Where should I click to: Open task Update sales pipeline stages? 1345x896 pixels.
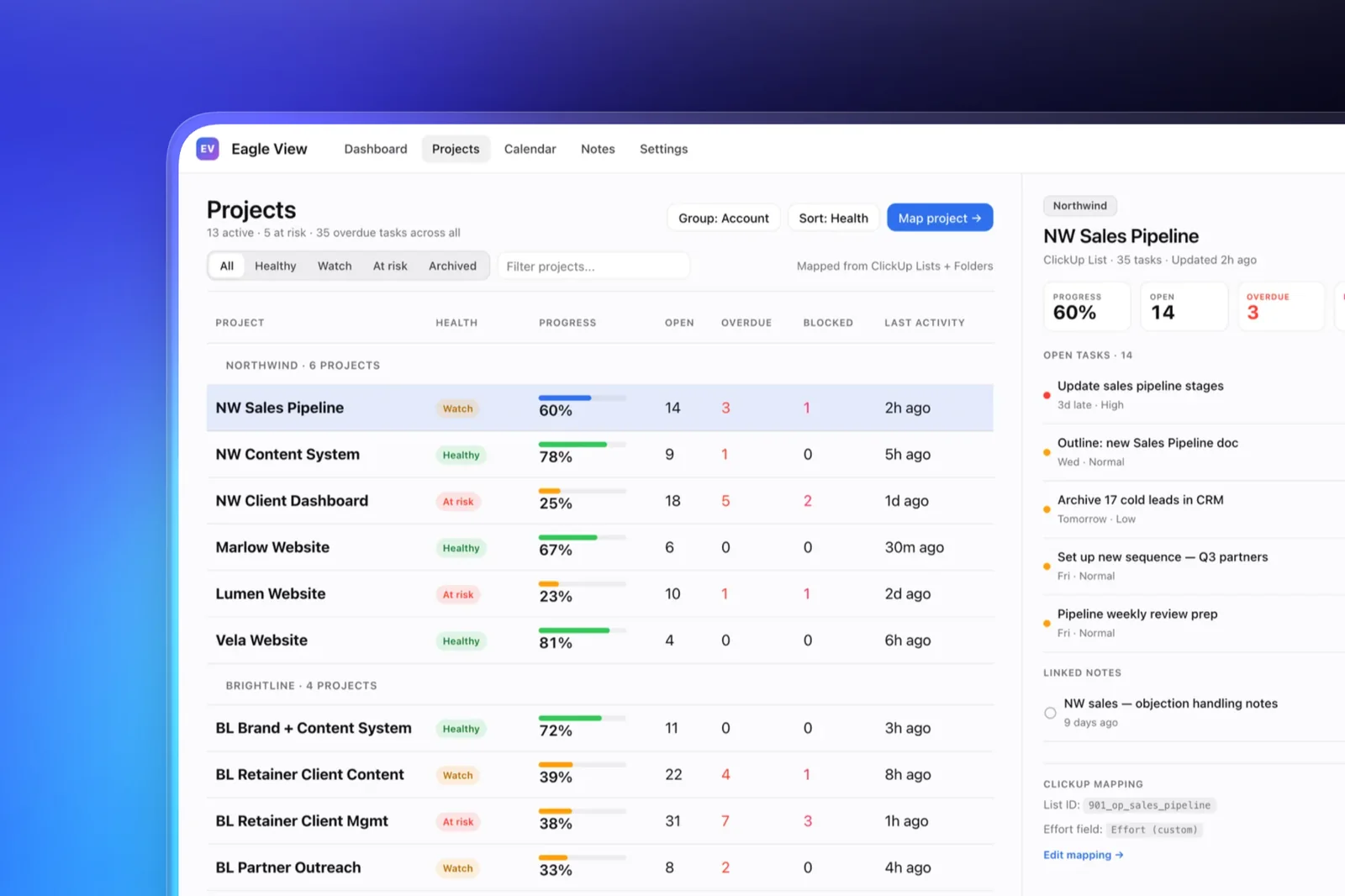click(1141, 386)
